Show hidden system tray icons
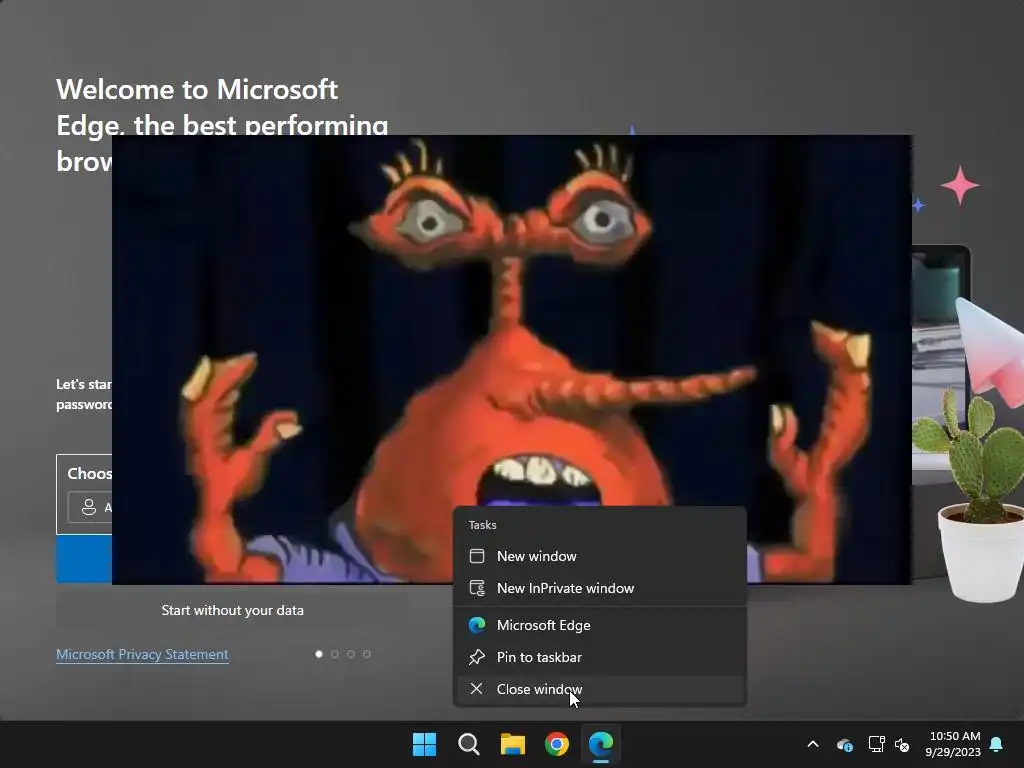 (x=813, y=744)
